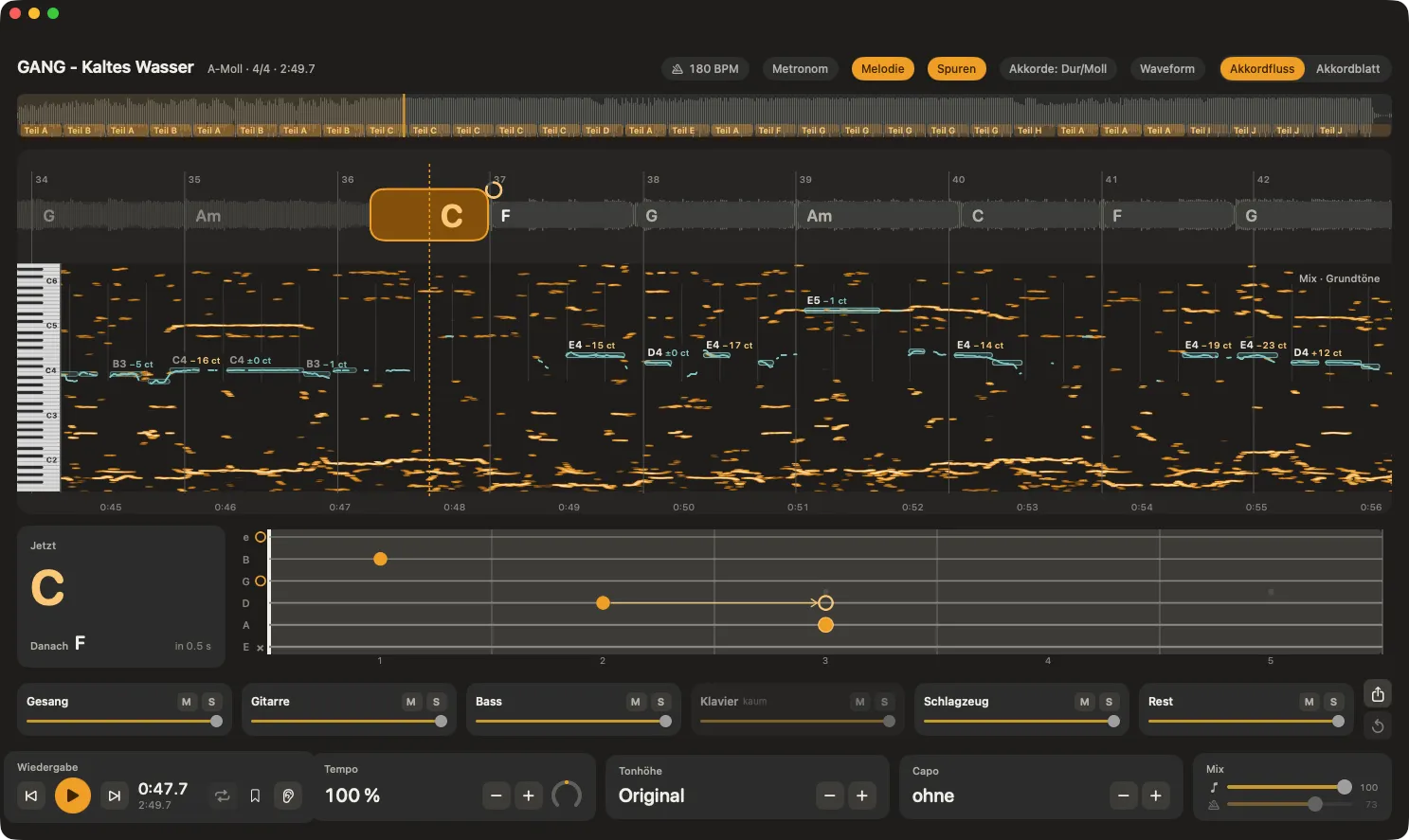Viewport: 1409px width, 840px height.
Task: Solo the Rest track
Action: [x=1333, y=702]
